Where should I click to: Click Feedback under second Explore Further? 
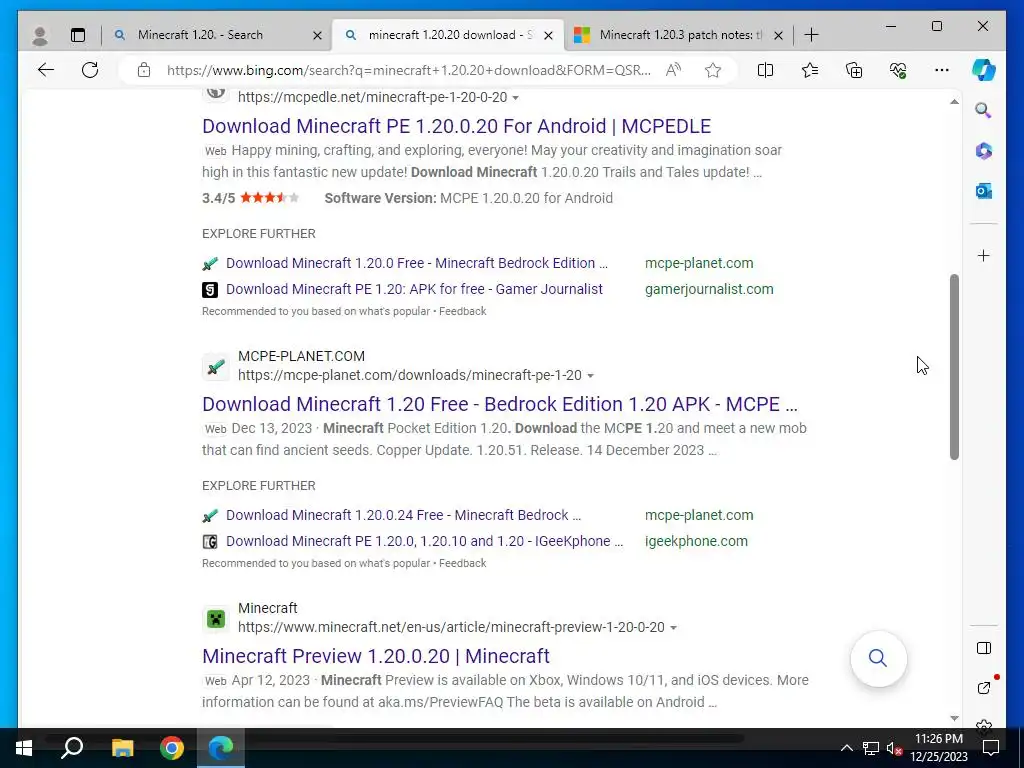pos(462,564)
